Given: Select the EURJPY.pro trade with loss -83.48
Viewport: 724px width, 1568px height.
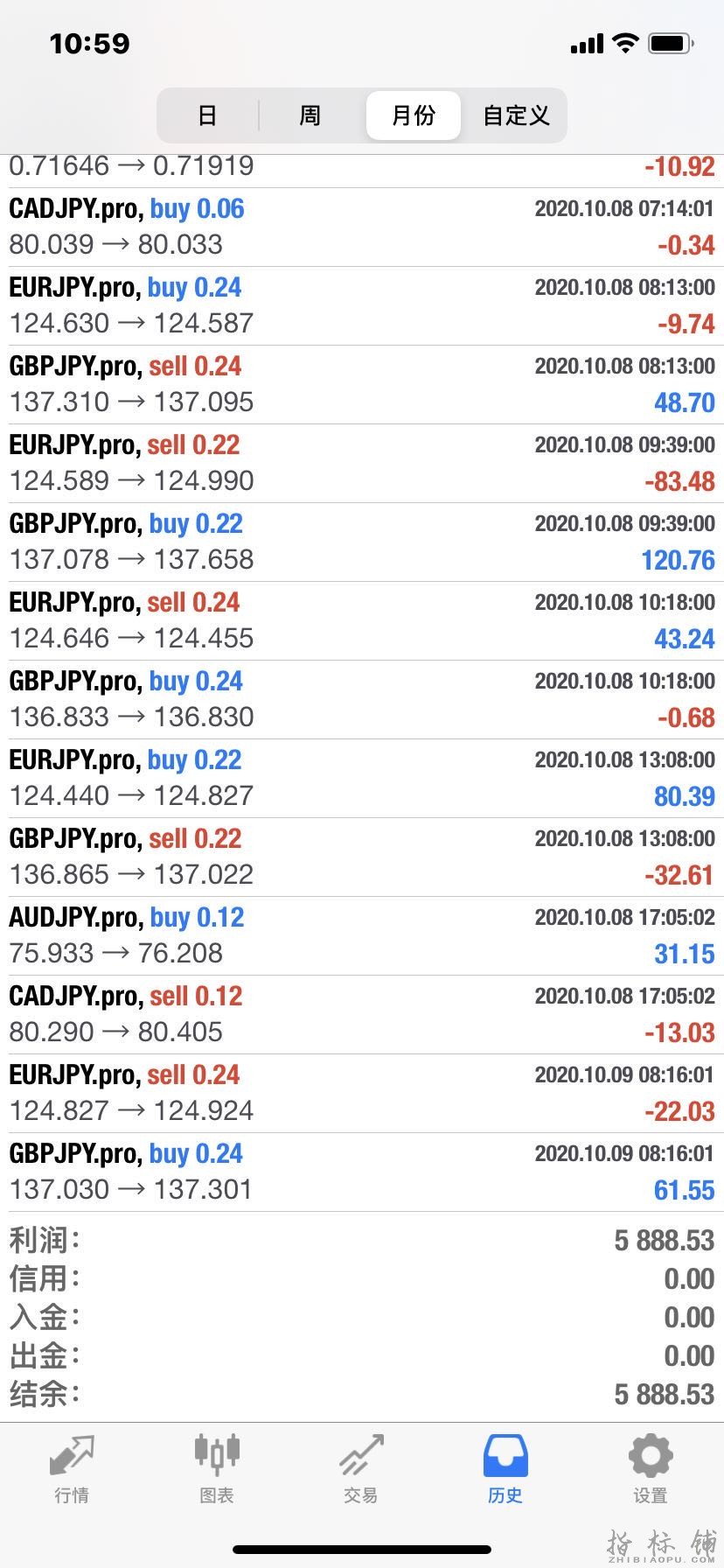Looking at the screenshot, I should pyautogui.click(x=362, y=463).
